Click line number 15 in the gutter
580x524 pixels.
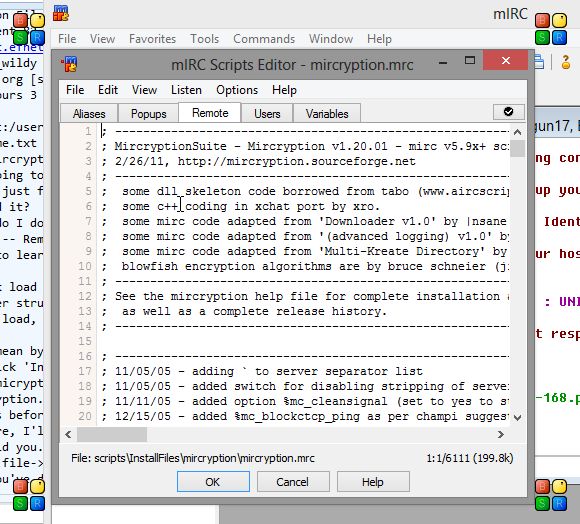85,341
